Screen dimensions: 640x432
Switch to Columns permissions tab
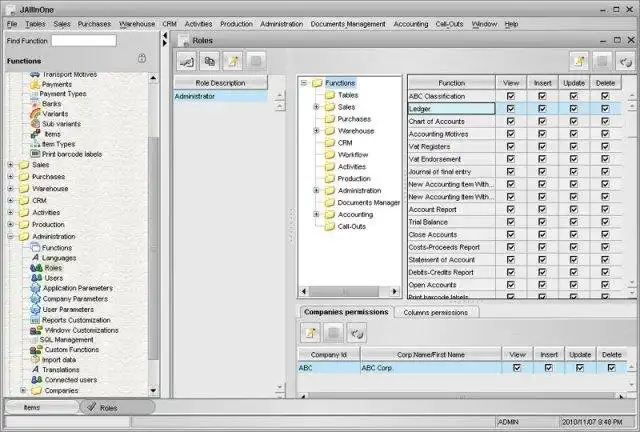pyautogui.click(x=436, y=312)
